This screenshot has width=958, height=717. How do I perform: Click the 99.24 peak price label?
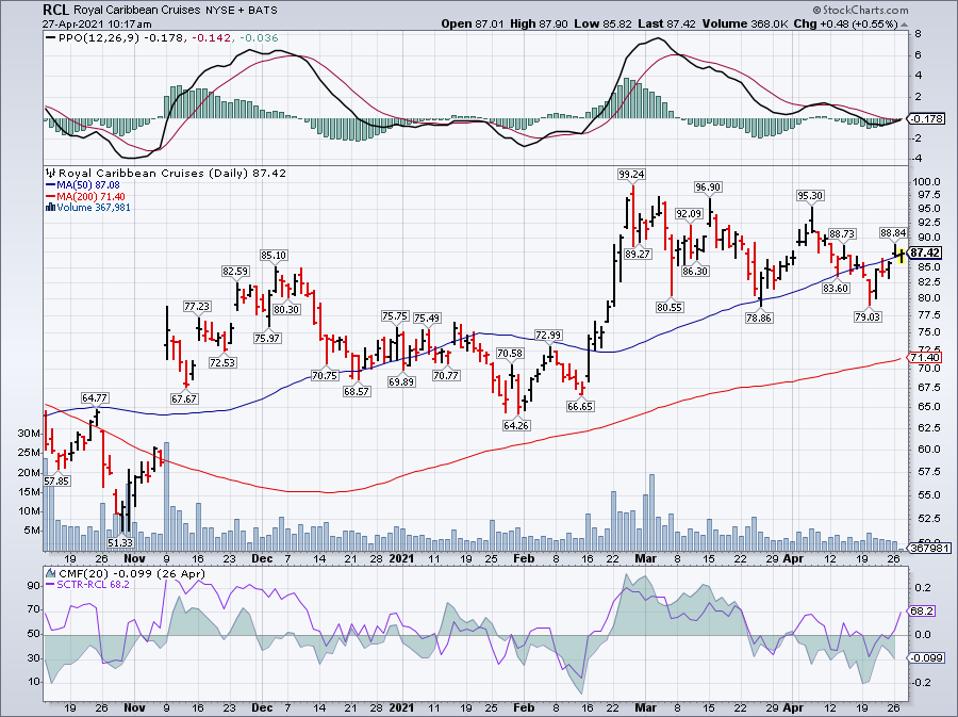click(x=631, y=175)
